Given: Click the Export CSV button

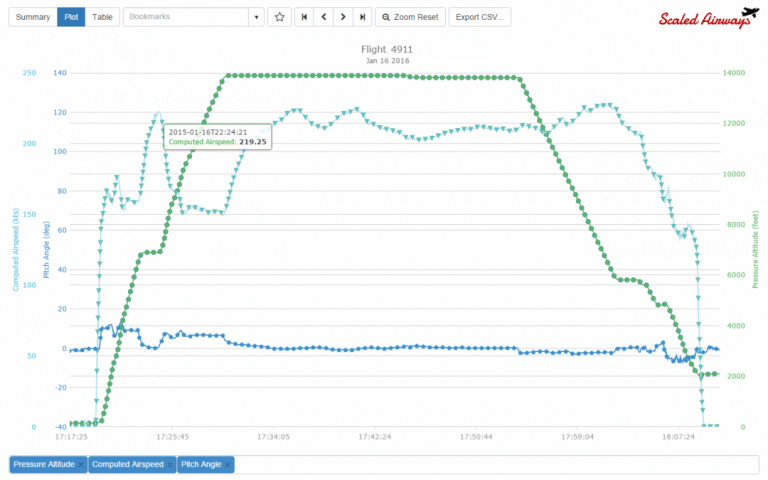Looking at the screenshot, I should coord(480,17).
